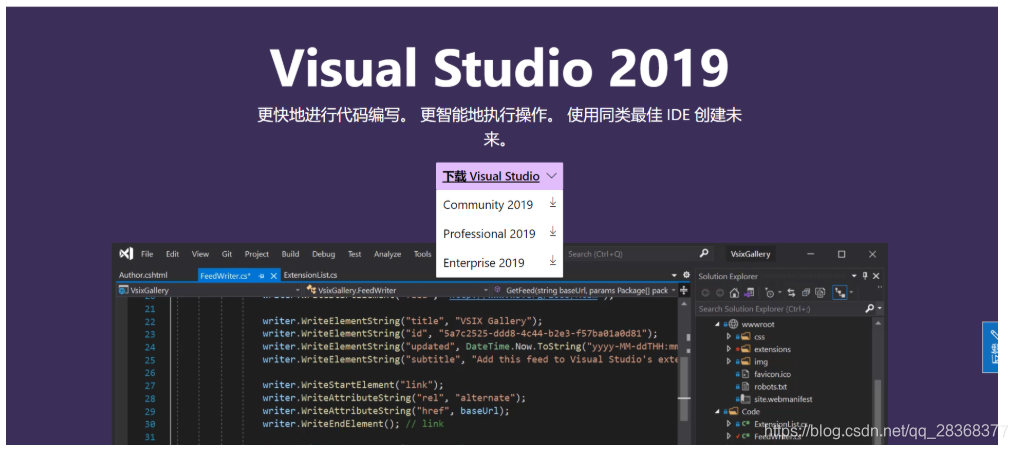
Task: Click Professional 2019 download arrow icon
Action: pos(552,232)
